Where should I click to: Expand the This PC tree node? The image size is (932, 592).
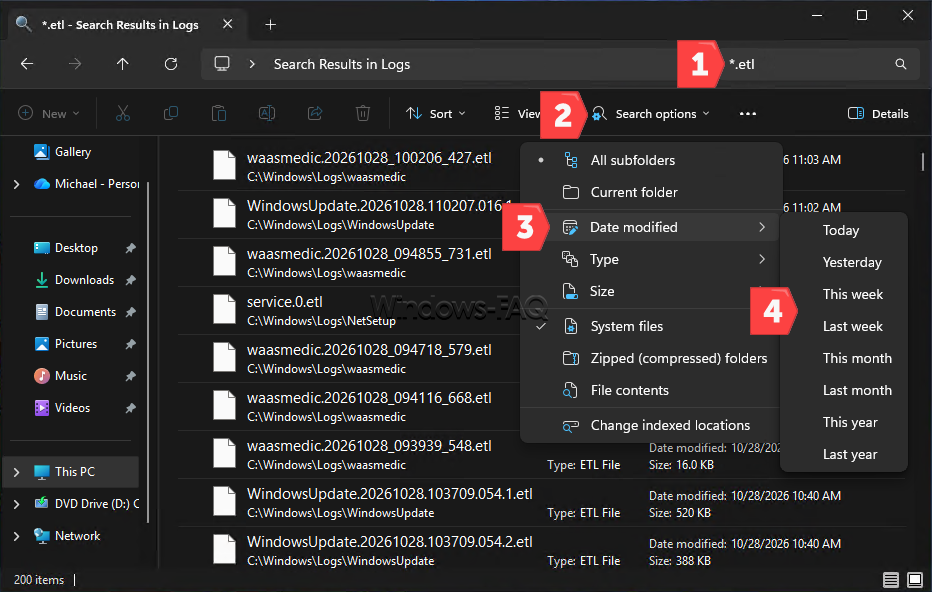[x=17, y=472]
